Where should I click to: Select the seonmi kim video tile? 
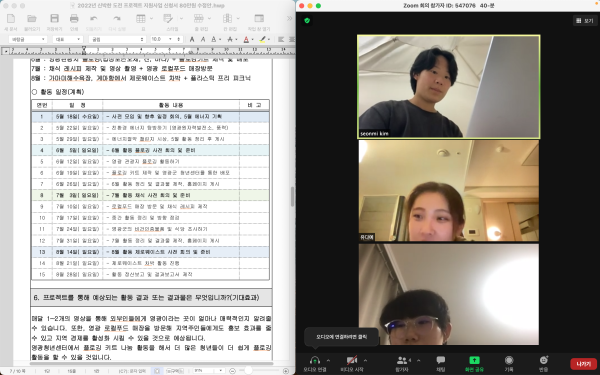tap(448, 86)
